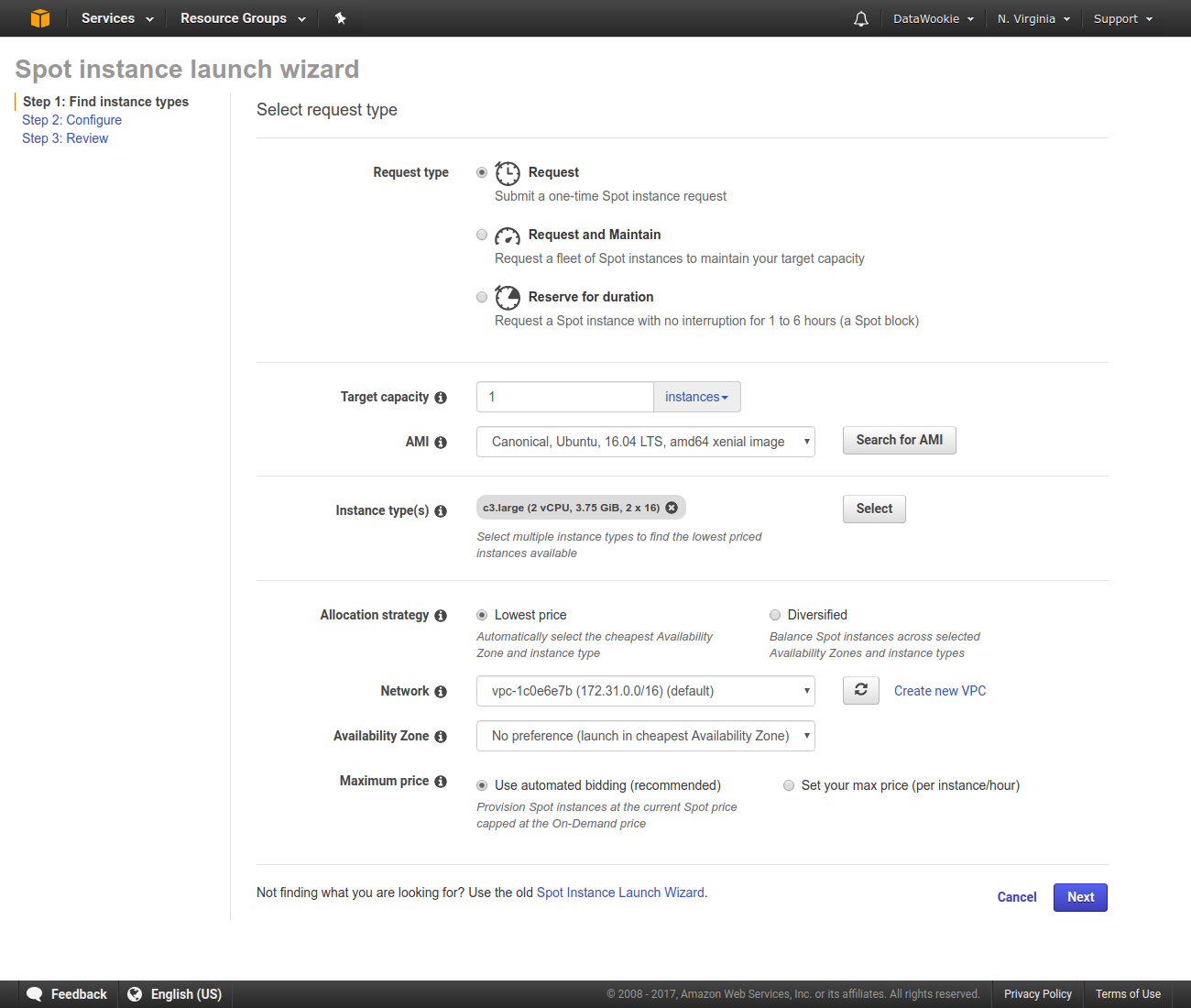Remove the c3.large instance type tag
The image size is (1191, 1008).
coord(672,508)
